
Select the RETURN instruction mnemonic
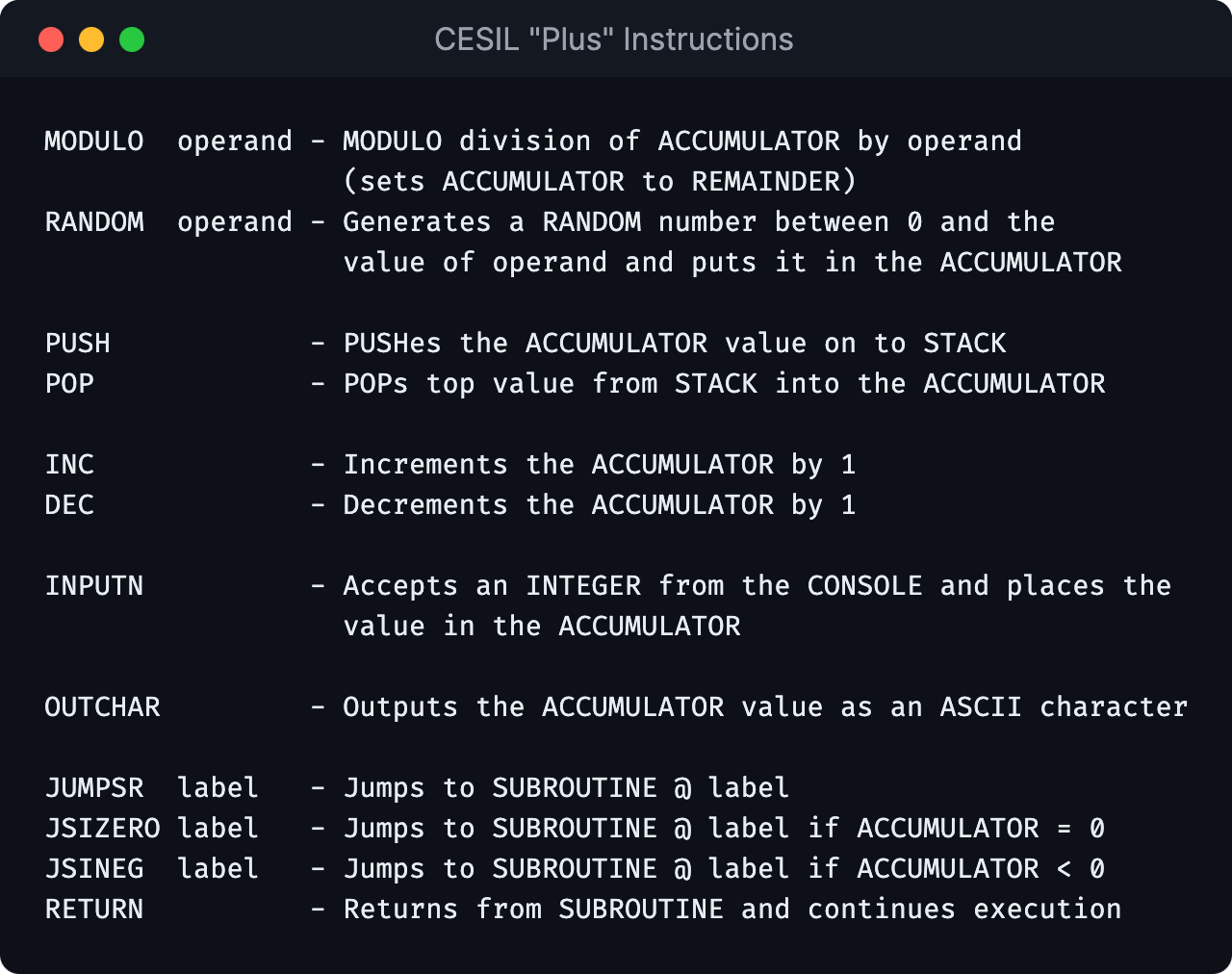pyautogui.click(x=93, y=909)
